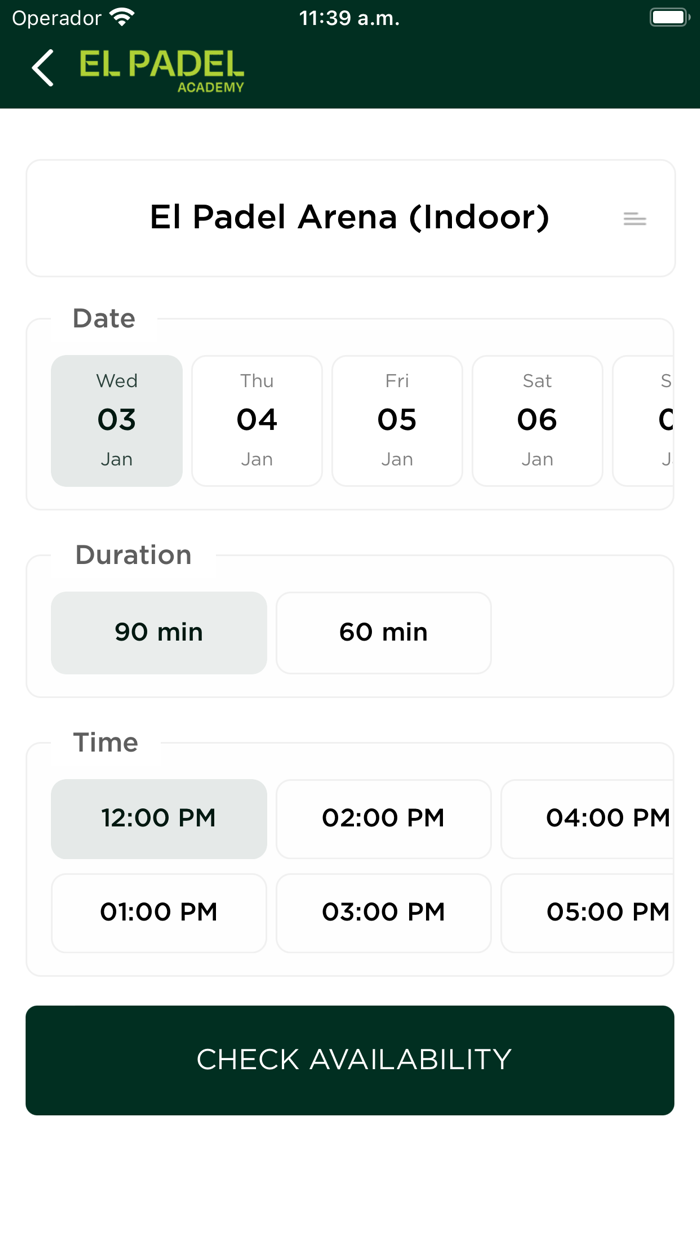This screenshot has width=700, height=1244.
Task: Choose Fri 05 Jan date
Action: tap(397, 421)
